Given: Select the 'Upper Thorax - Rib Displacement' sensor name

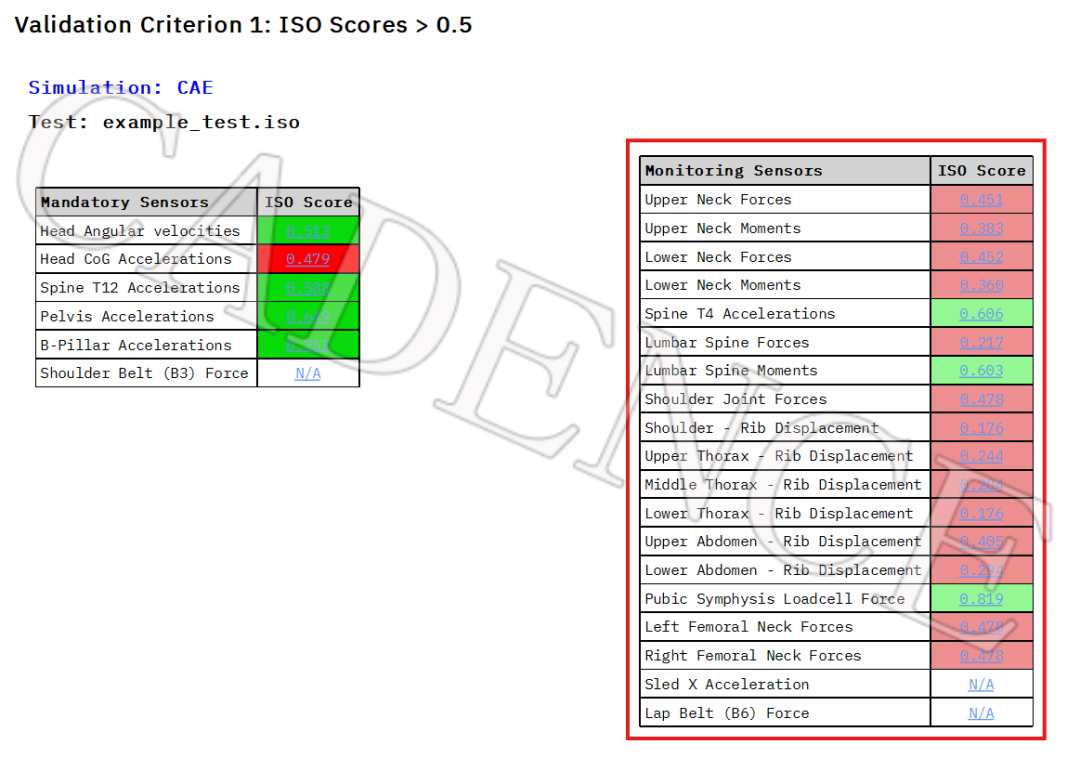Looking at the screenshot, I should [779, 456].
